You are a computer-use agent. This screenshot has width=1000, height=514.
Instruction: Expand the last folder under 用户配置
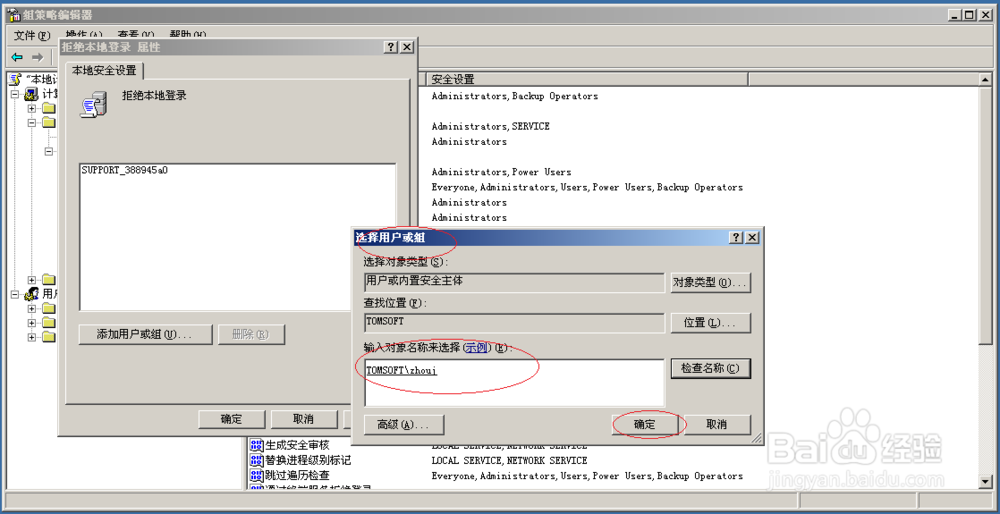pos(31,337)
